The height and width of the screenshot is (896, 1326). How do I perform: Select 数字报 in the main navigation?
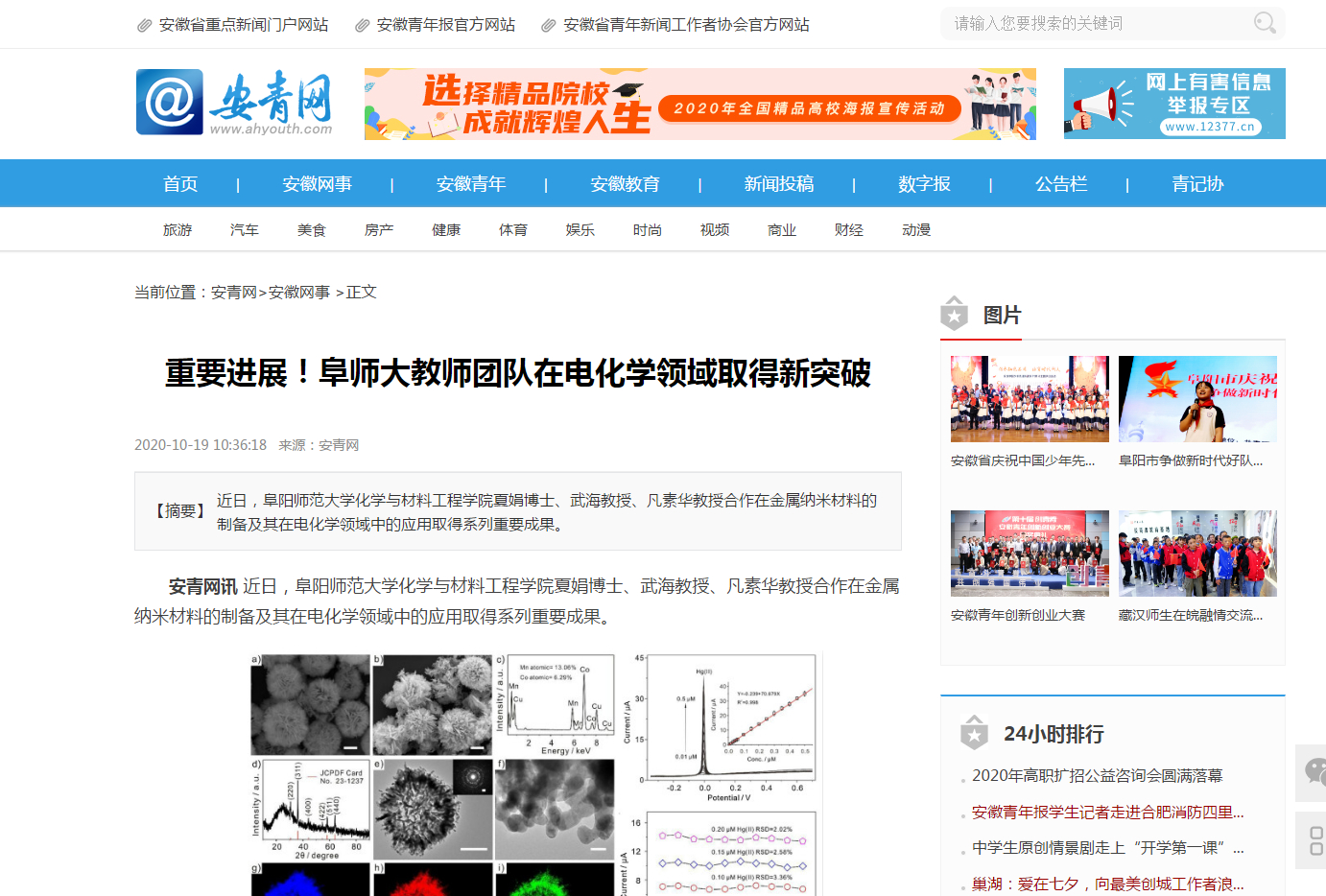coord(924,184)
